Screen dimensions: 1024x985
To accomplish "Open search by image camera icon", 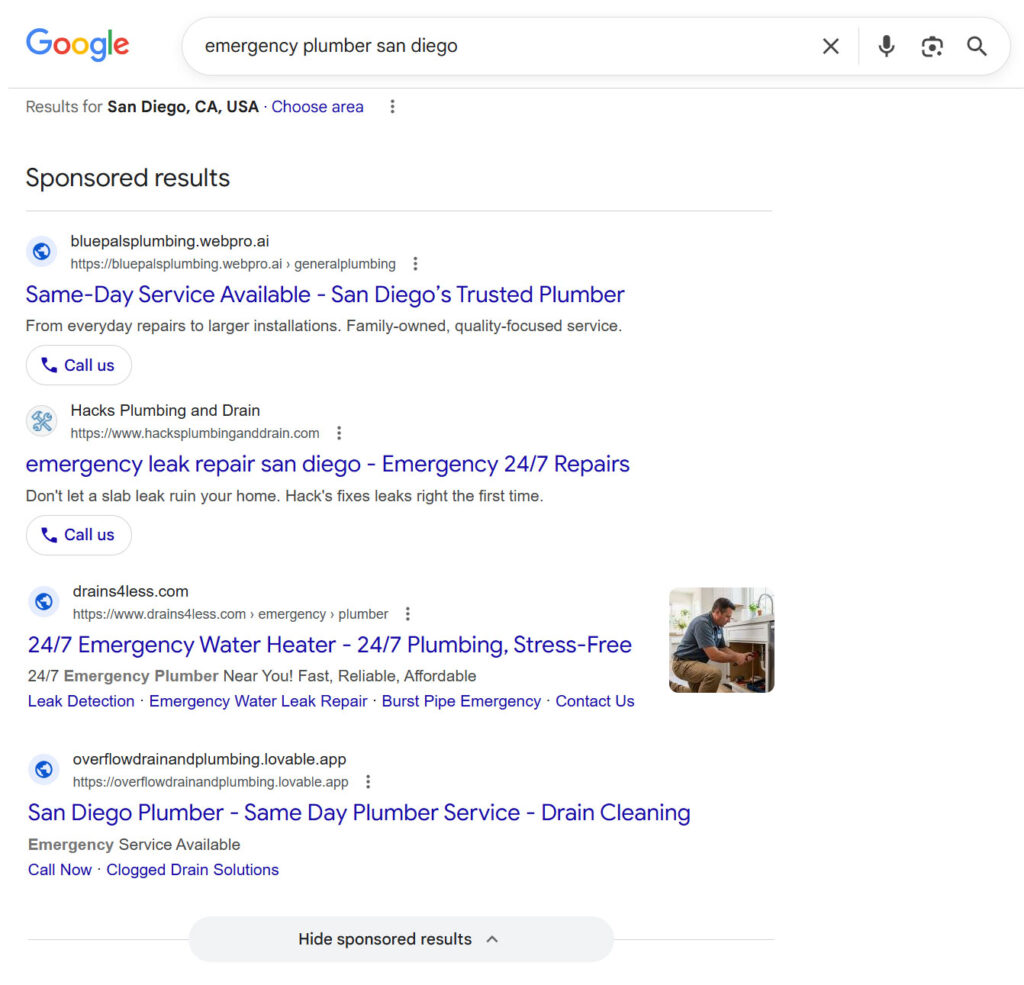I will click(932, 46).
